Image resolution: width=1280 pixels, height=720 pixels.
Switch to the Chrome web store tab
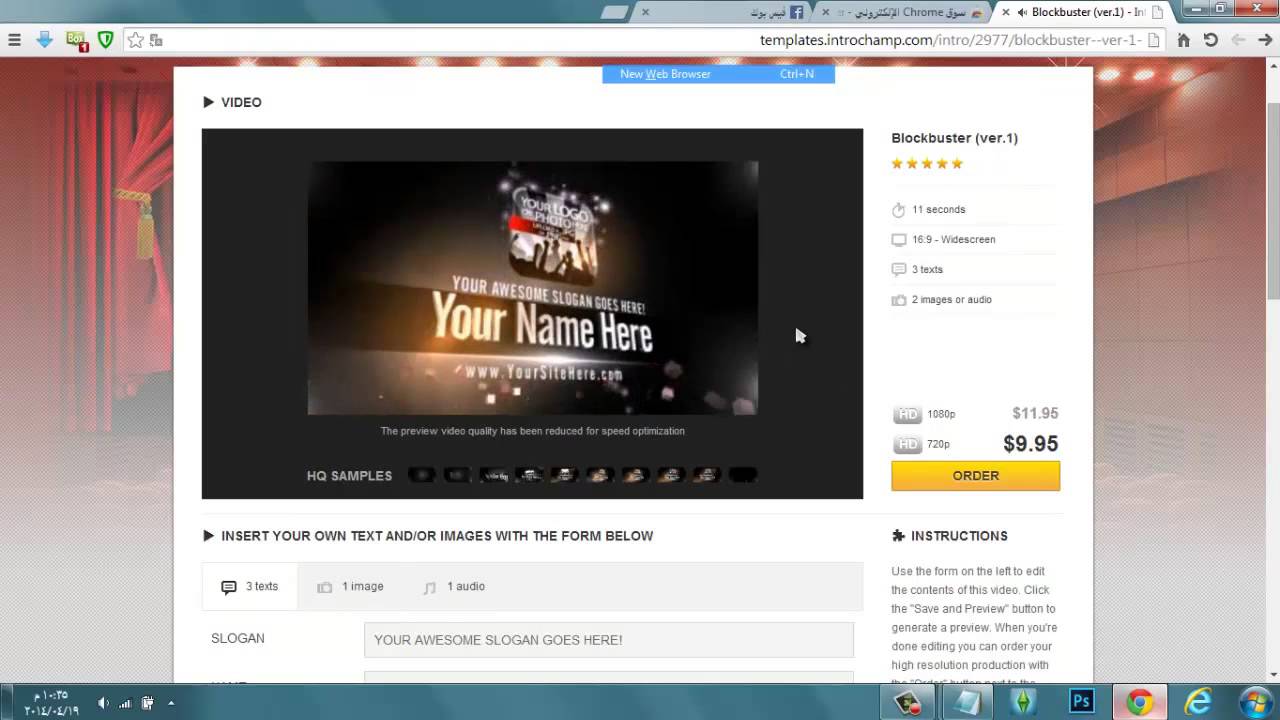(904, 12)
